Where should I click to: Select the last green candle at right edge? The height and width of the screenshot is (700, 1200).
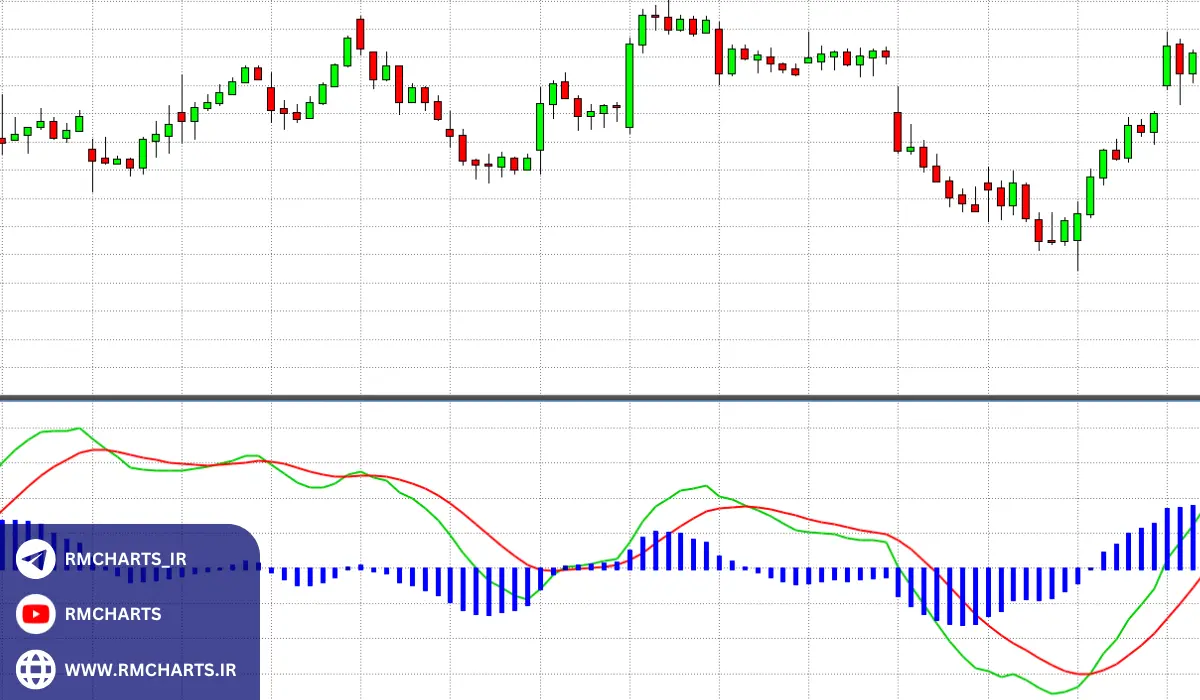pyautogui.click(x=1191, y=63)
